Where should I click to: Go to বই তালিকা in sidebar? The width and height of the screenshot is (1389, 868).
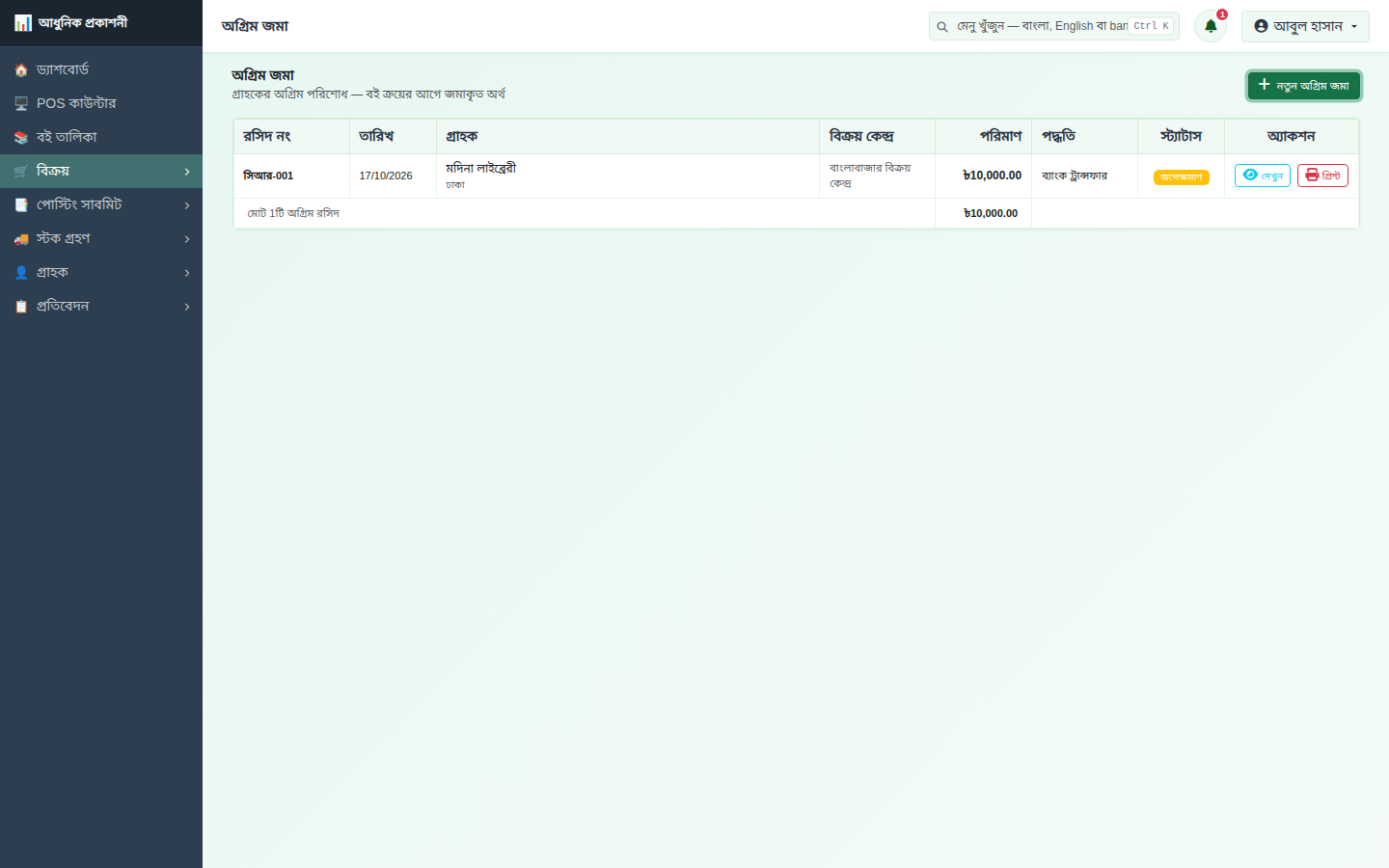(x=101, y=137)
